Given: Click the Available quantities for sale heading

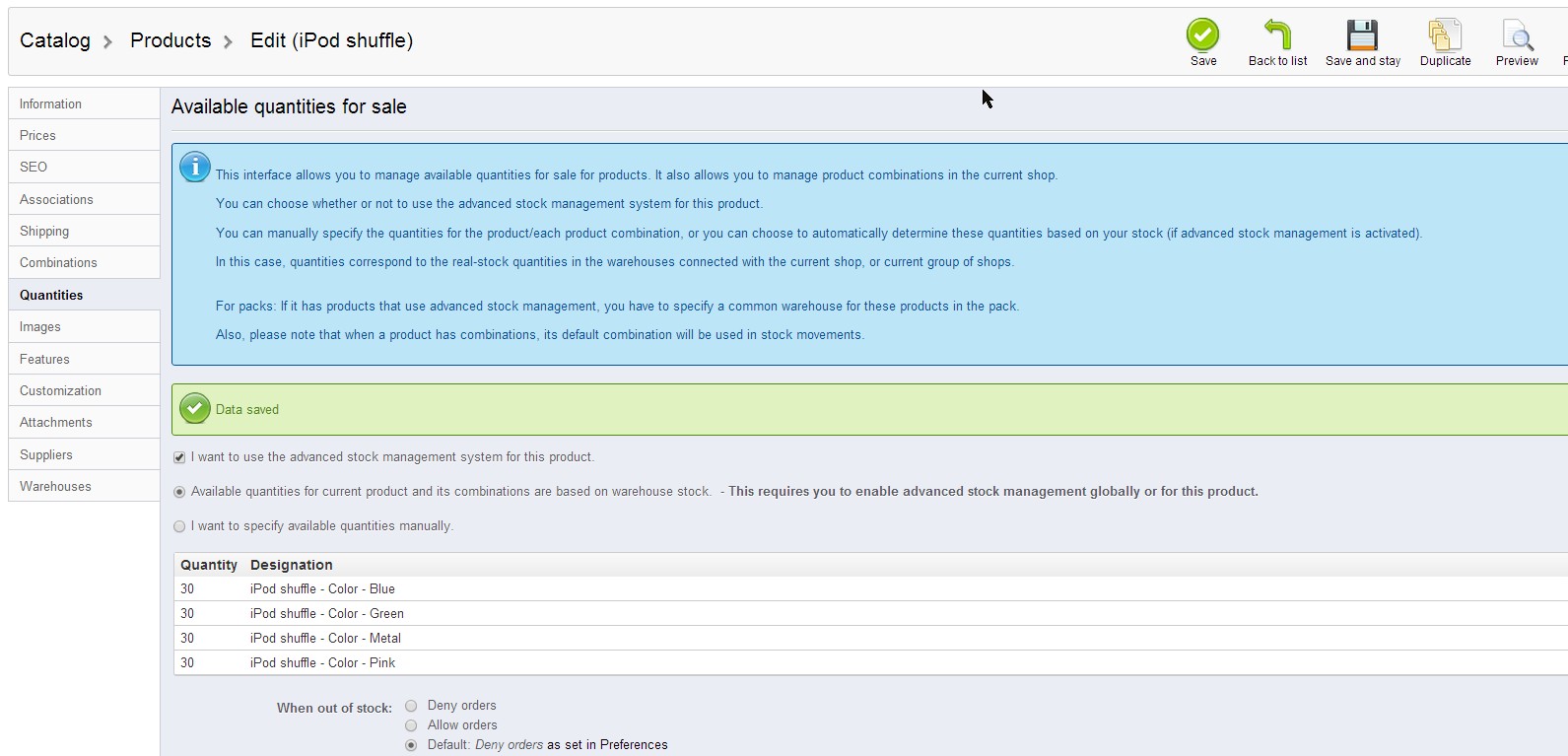Looking at the screenshot, I should 289,106.
